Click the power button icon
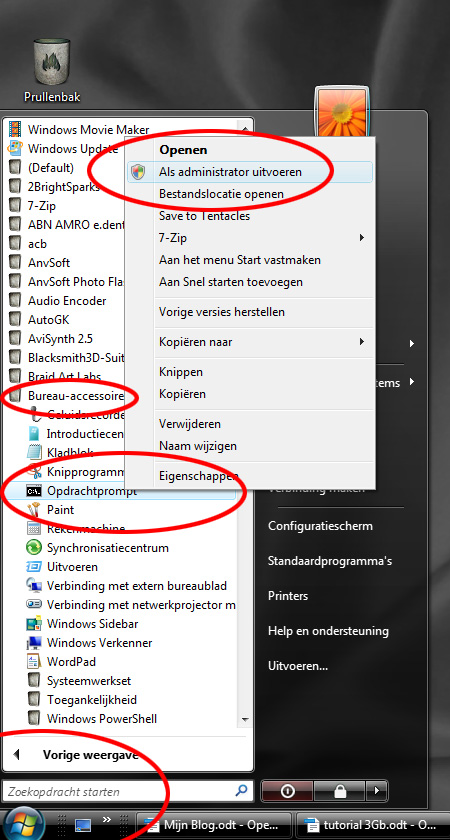The image size is (450, 840). point(287,791)
